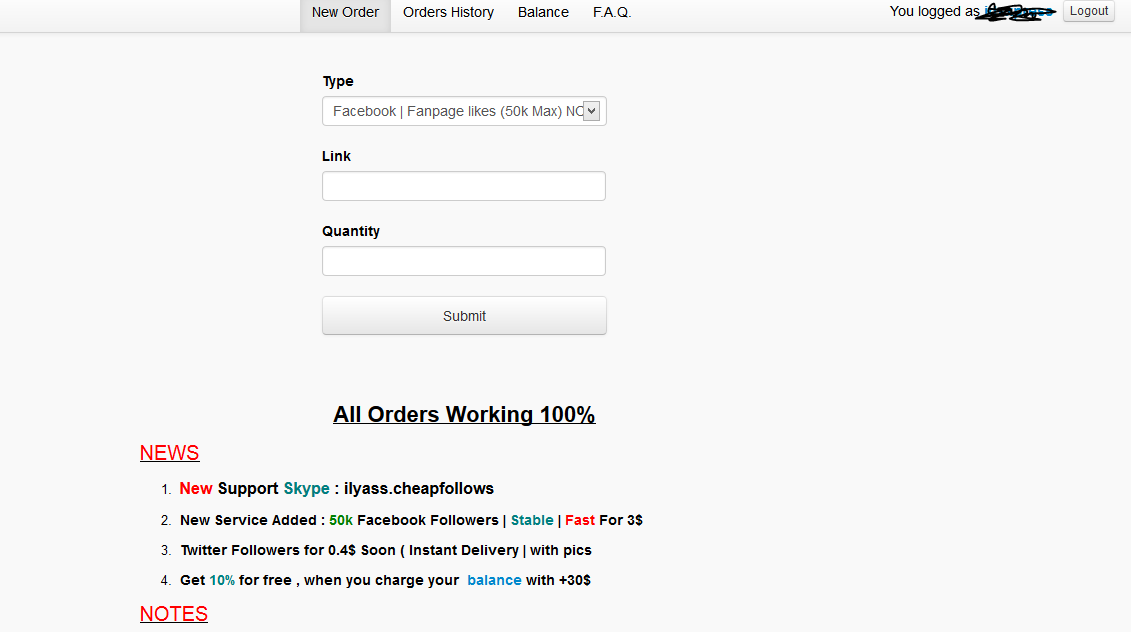Screen dimensions: 1131x632
Task: Click the All Orders Working 100% heading
Action: pyautogui.click(x=464, y=415)
